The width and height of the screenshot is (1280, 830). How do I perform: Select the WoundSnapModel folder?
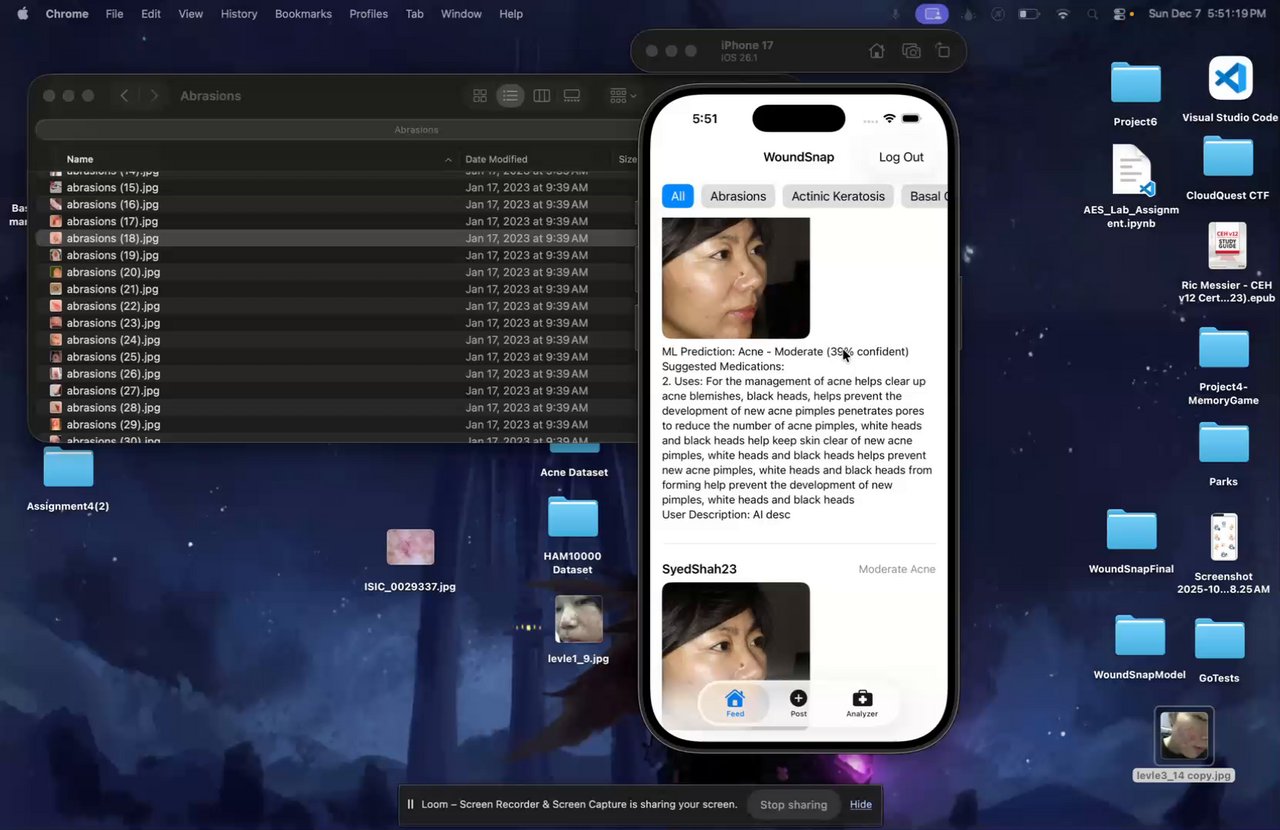point(1140,636)
